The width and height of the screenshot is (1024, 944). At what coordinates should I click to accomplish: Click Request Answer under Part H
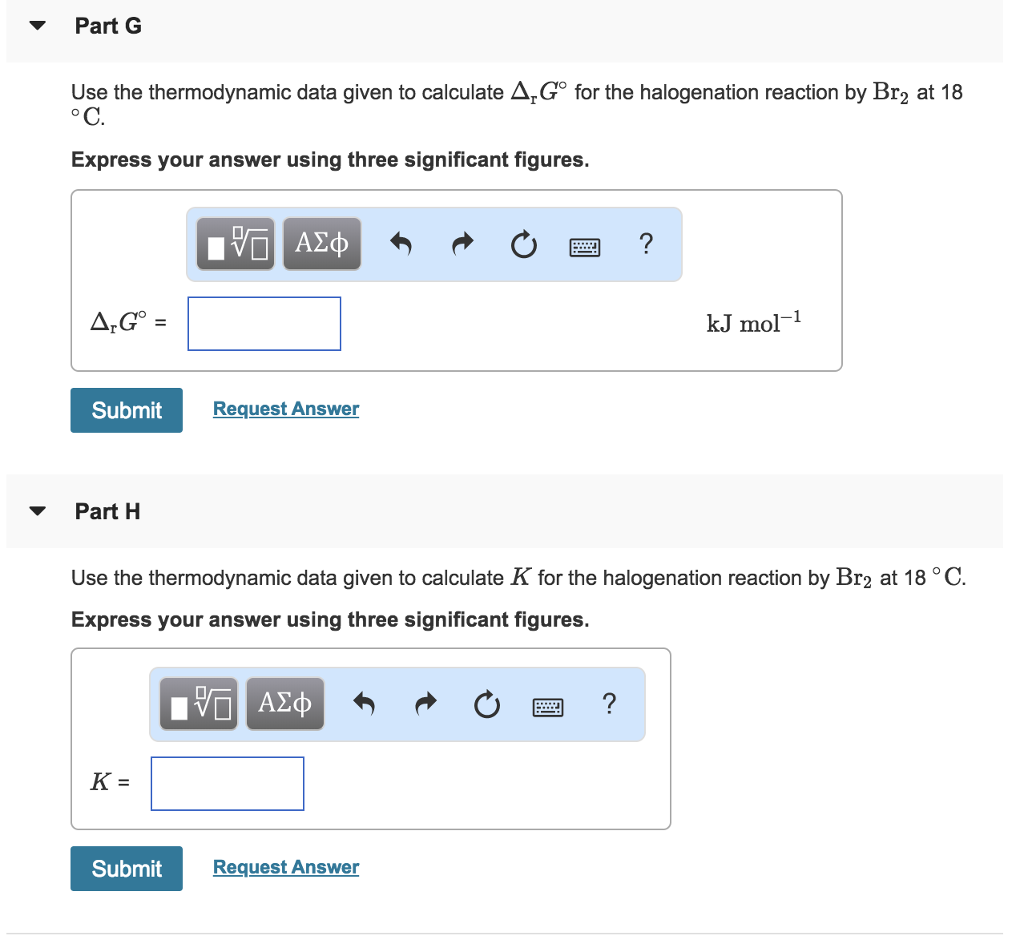pos(285,866)
